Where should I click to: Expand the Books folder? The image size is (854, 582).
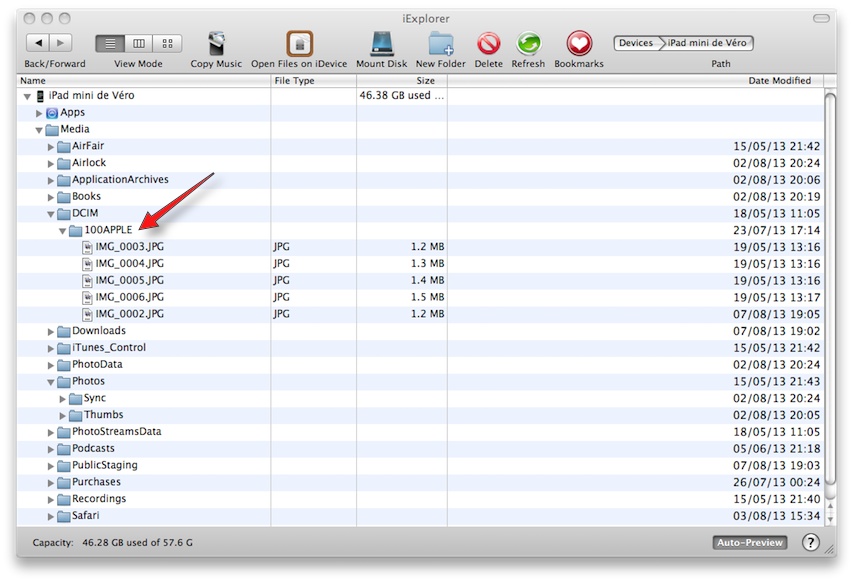[x=51, y=198]
